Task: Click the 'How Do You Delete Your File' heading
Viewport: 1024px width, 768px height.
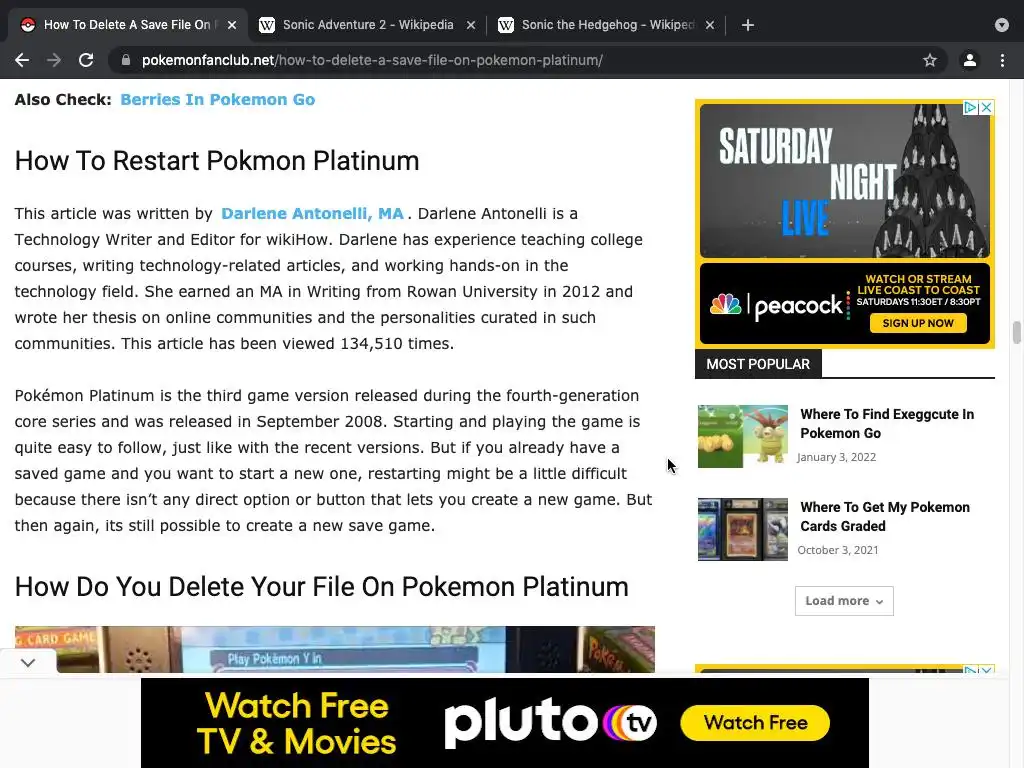Action: tap(321, 586)
